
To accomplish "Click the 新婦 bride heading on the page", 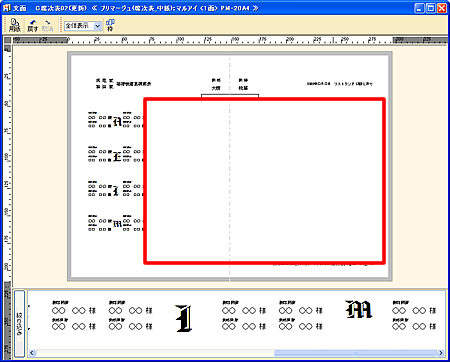I will point(243,80).
